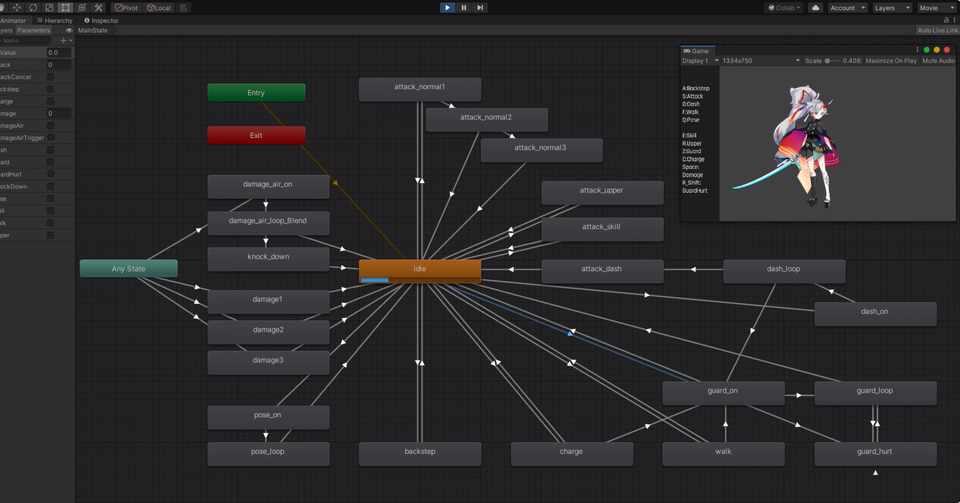Open the Layers dropdown in the top bar
960x503 pixels.
[x=891, y=8]
